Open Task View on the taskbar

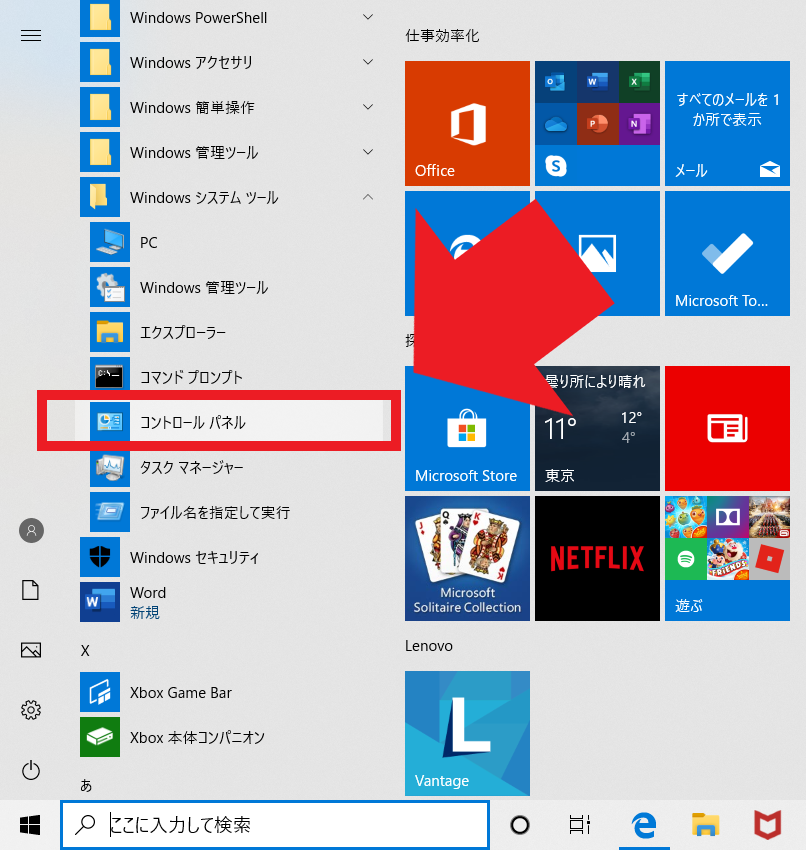coord(579,825)
